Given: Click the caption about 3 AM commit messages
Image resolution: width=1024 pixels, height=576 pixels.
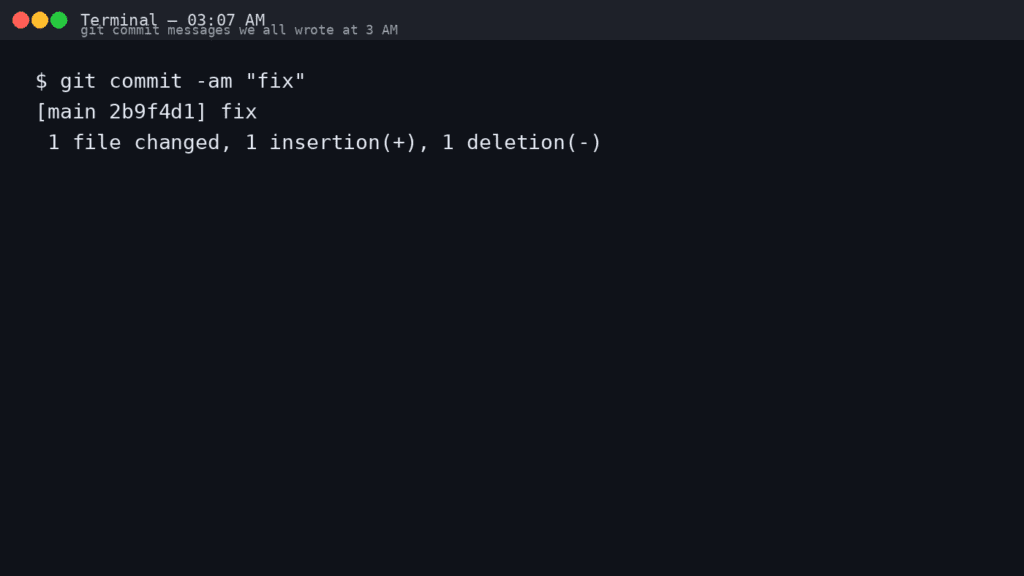Looking at the screenshot, I should click(x=240, y=30).
